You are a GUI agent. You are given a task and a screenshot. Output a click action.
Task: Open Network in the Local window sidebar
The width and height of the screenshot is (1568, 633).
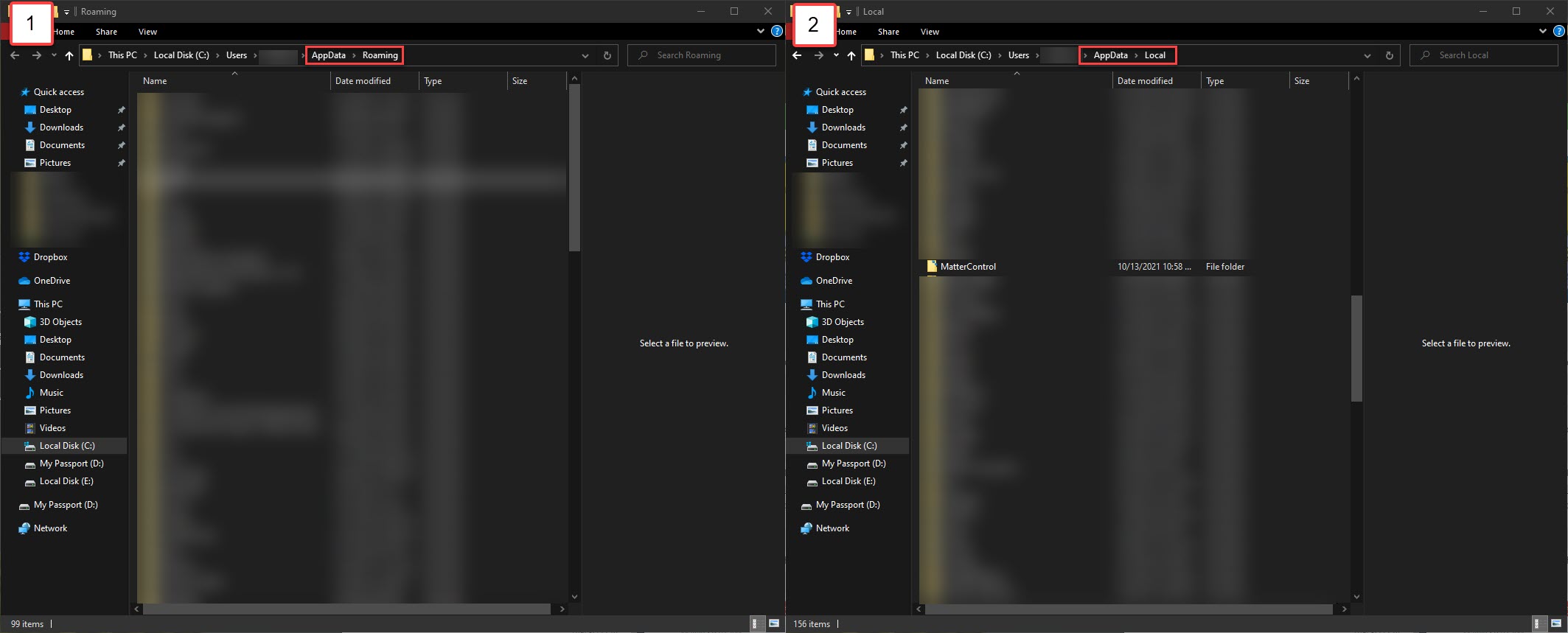(x=832, y=528)
